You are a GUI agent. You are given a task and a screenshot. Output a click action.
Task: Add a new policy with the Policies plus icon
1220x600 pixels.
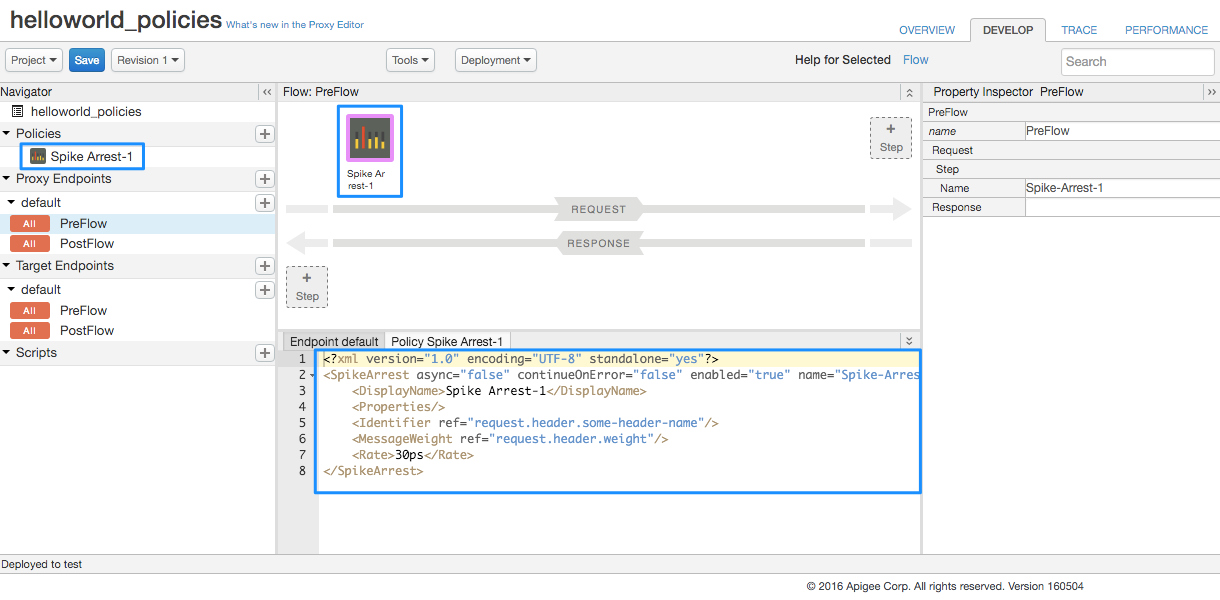[x=264, y=133]
